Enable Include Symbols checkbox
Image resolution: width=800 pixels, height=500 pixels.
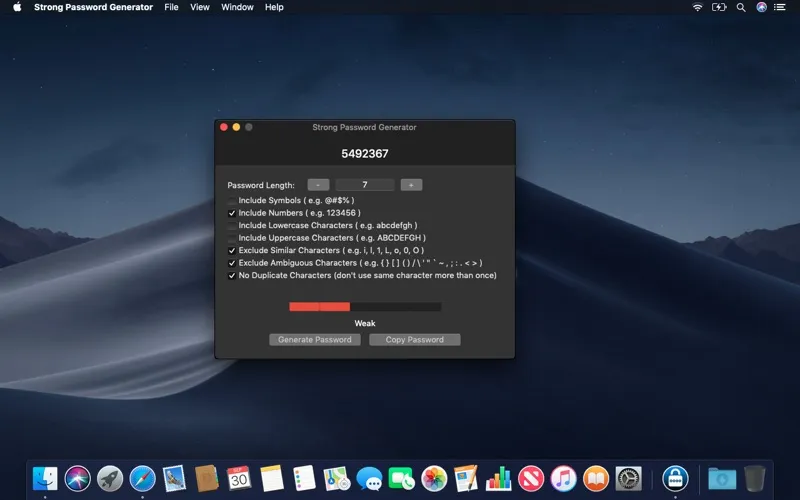(232, 201)
